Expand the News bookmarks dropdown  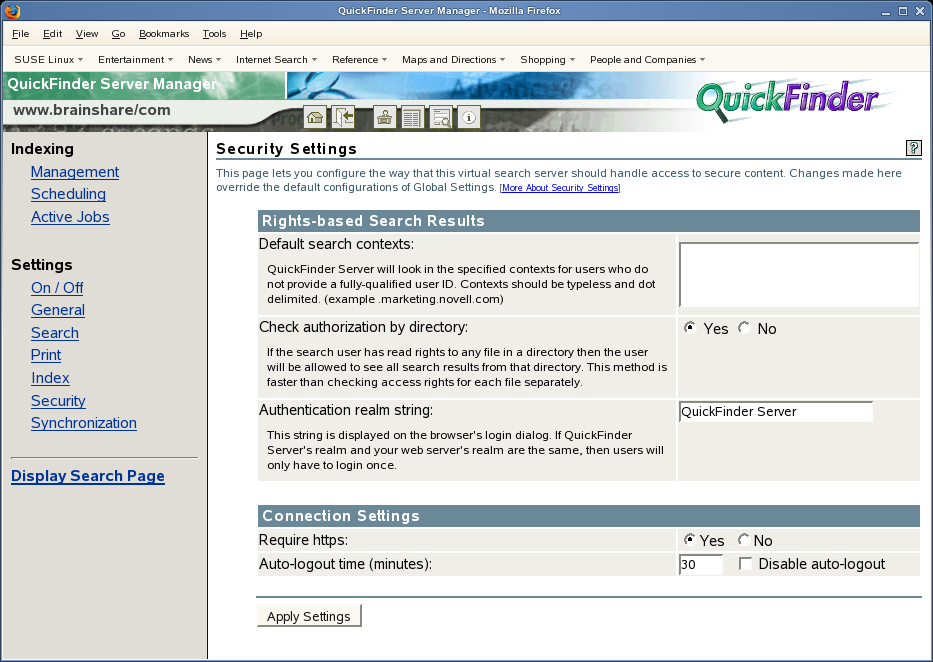(x=205, y=59)
